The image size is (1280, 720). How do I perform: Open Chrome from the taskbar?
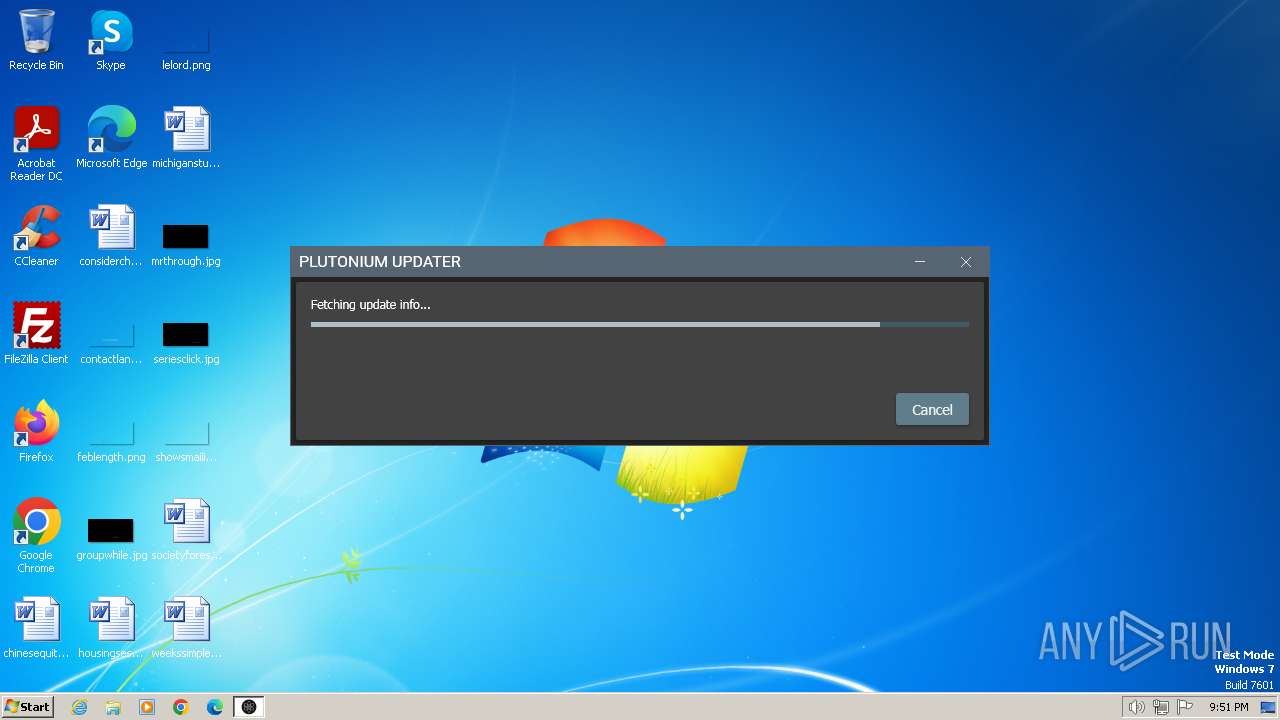(x=181, y=707)
